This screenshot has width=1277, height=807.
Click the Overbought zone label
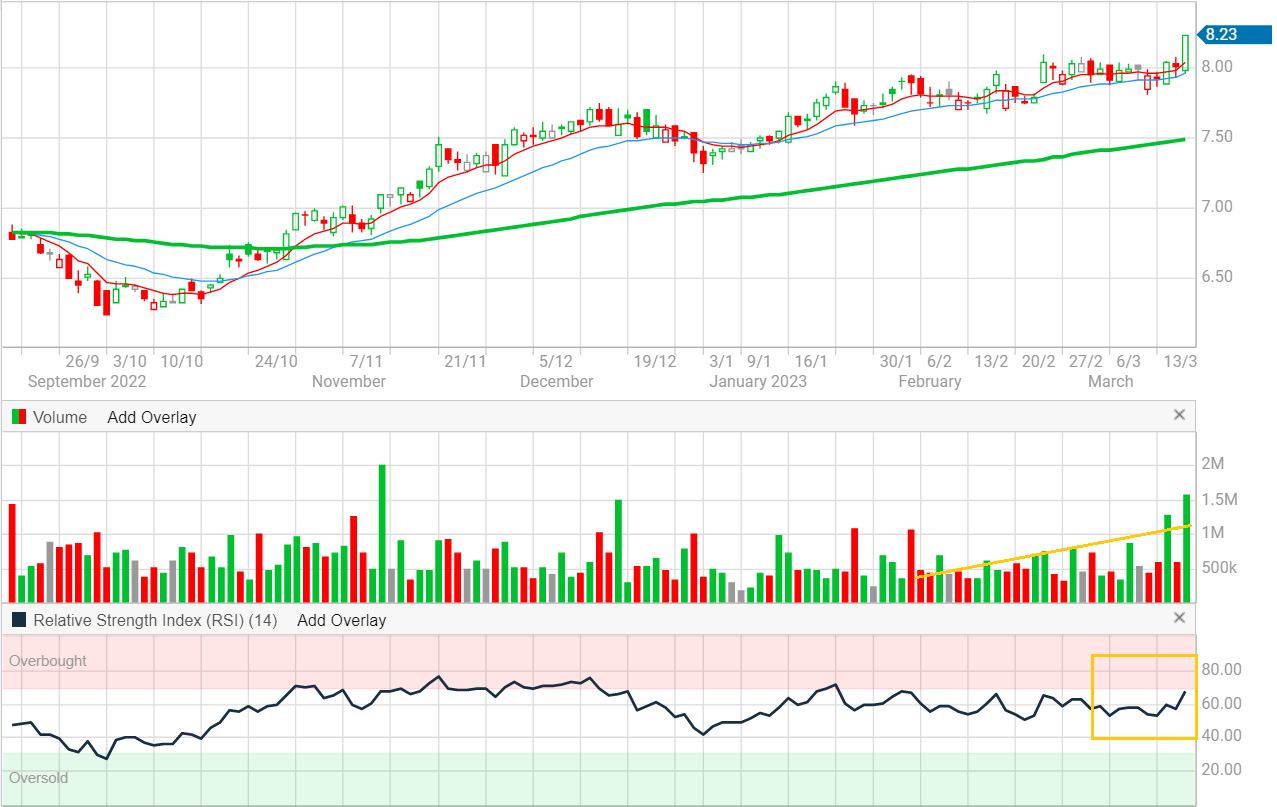[48, 661]
